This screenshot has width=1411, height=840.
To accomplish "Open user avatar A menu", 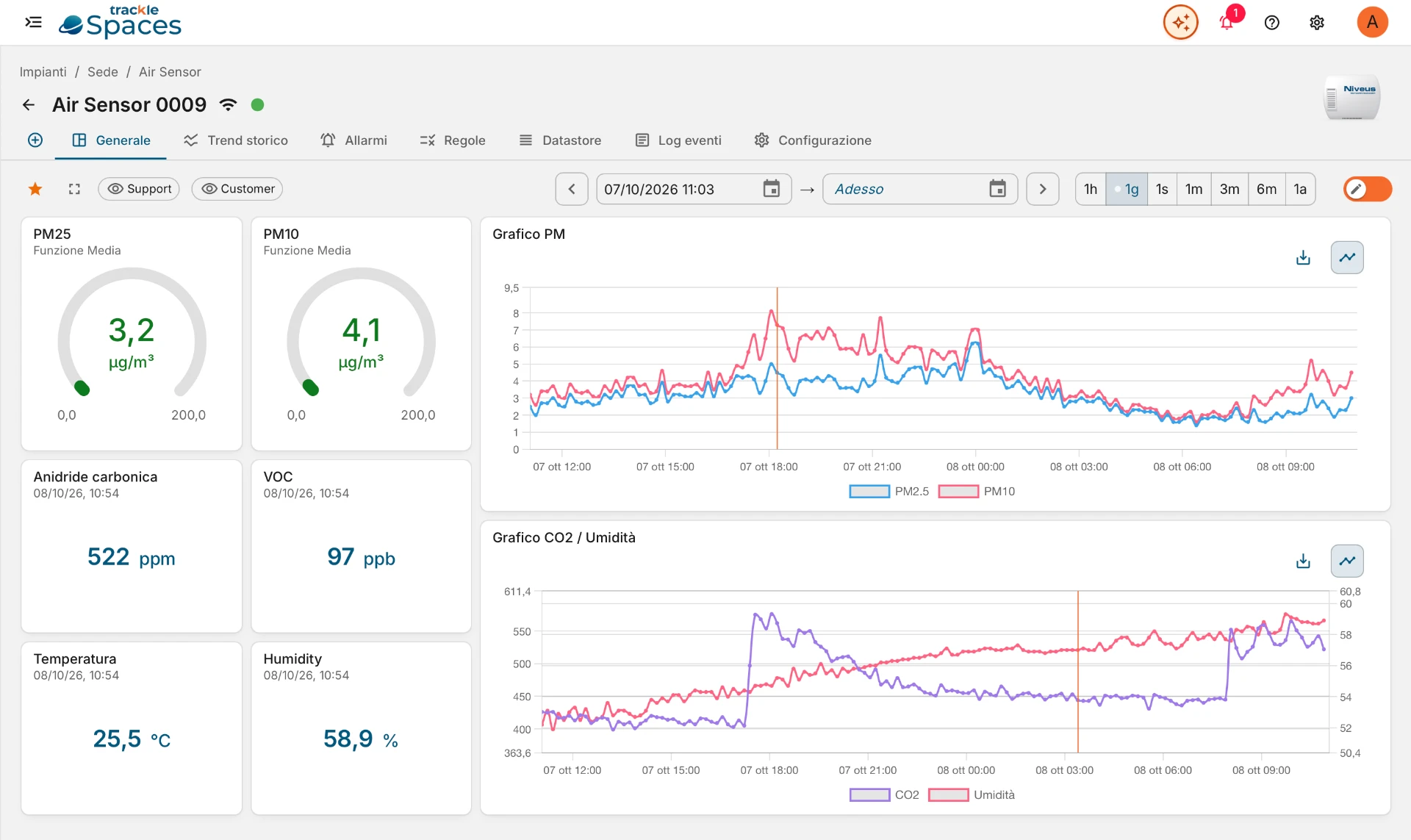I will (1371, 22).
